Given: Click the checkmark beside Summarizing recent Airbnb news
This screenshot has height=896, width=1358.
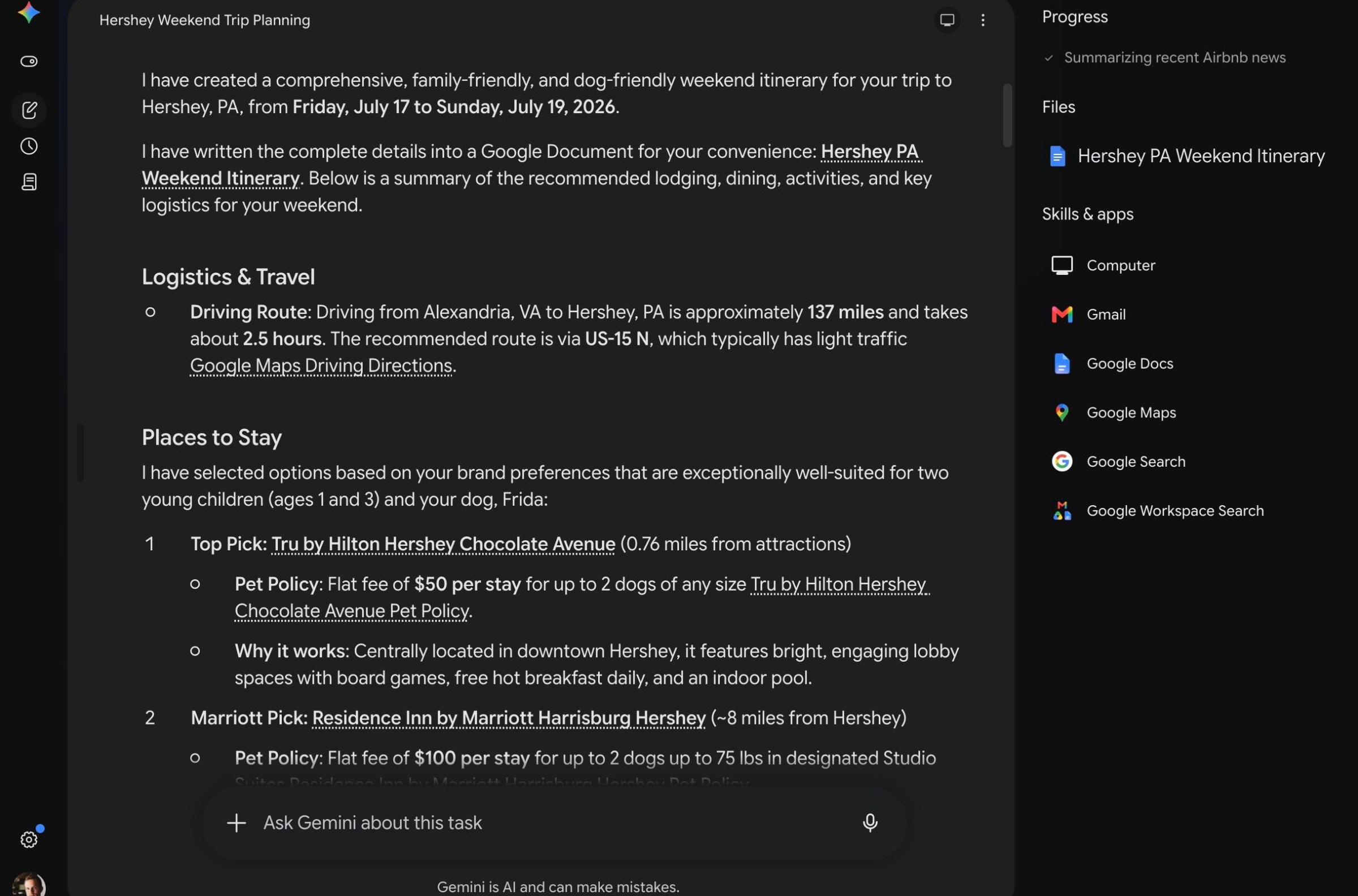Looking at the screenshot, I should click(1049, 58).
